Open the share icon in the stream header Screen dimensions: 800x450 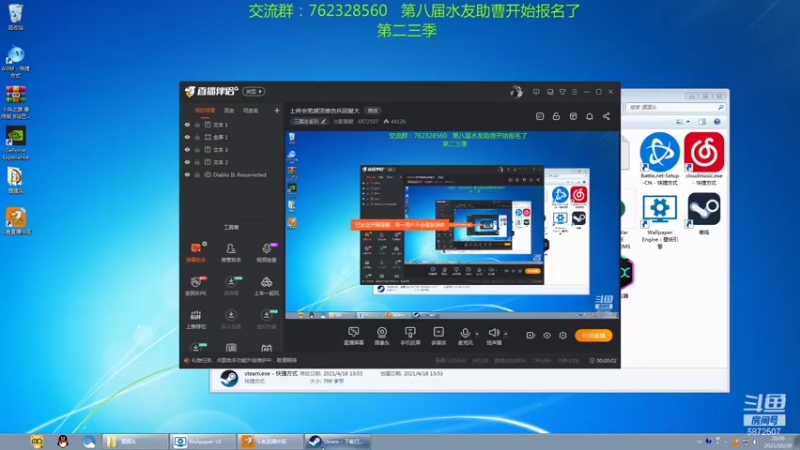click(606, 116)
